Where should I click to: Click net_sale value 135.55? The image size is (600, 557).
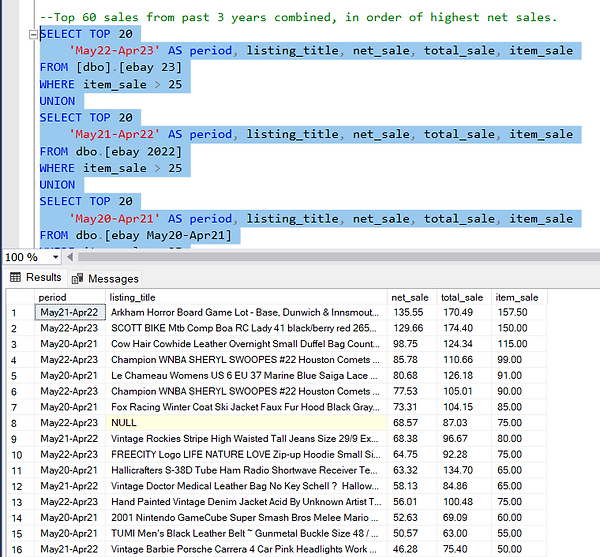(x=408, y=313)
